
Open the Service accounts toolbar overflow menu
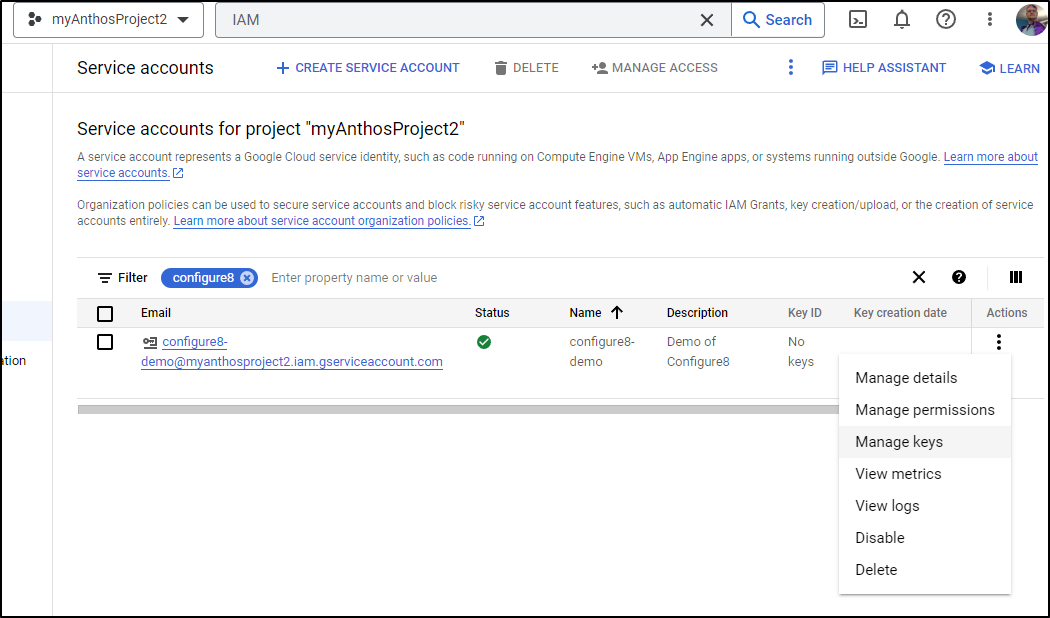tap(791, 68)
